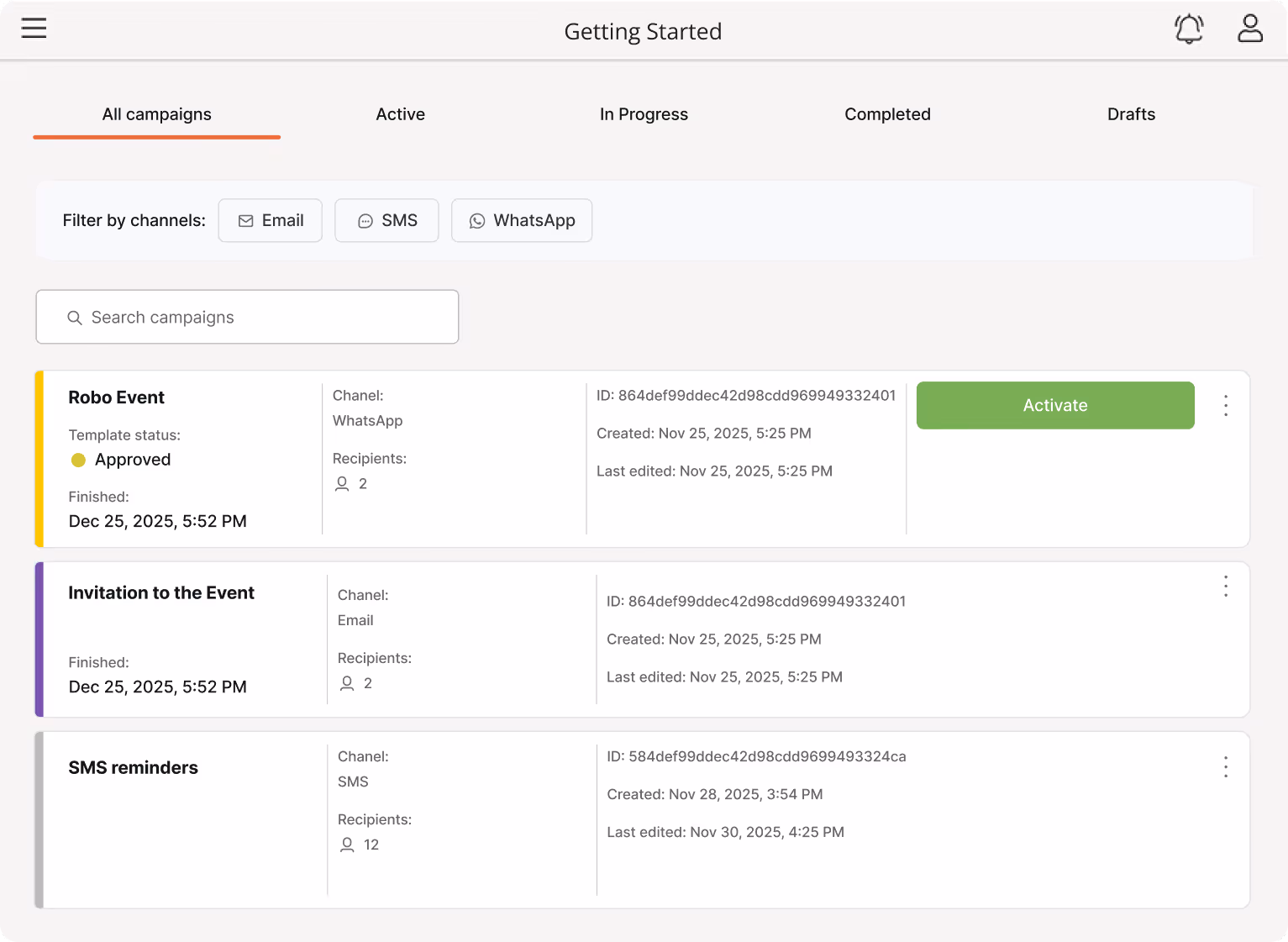Viewport: 1288px width, 942px height.
Task: Open the options menu for Robo Event
Action: click(x=1225, y=405)
